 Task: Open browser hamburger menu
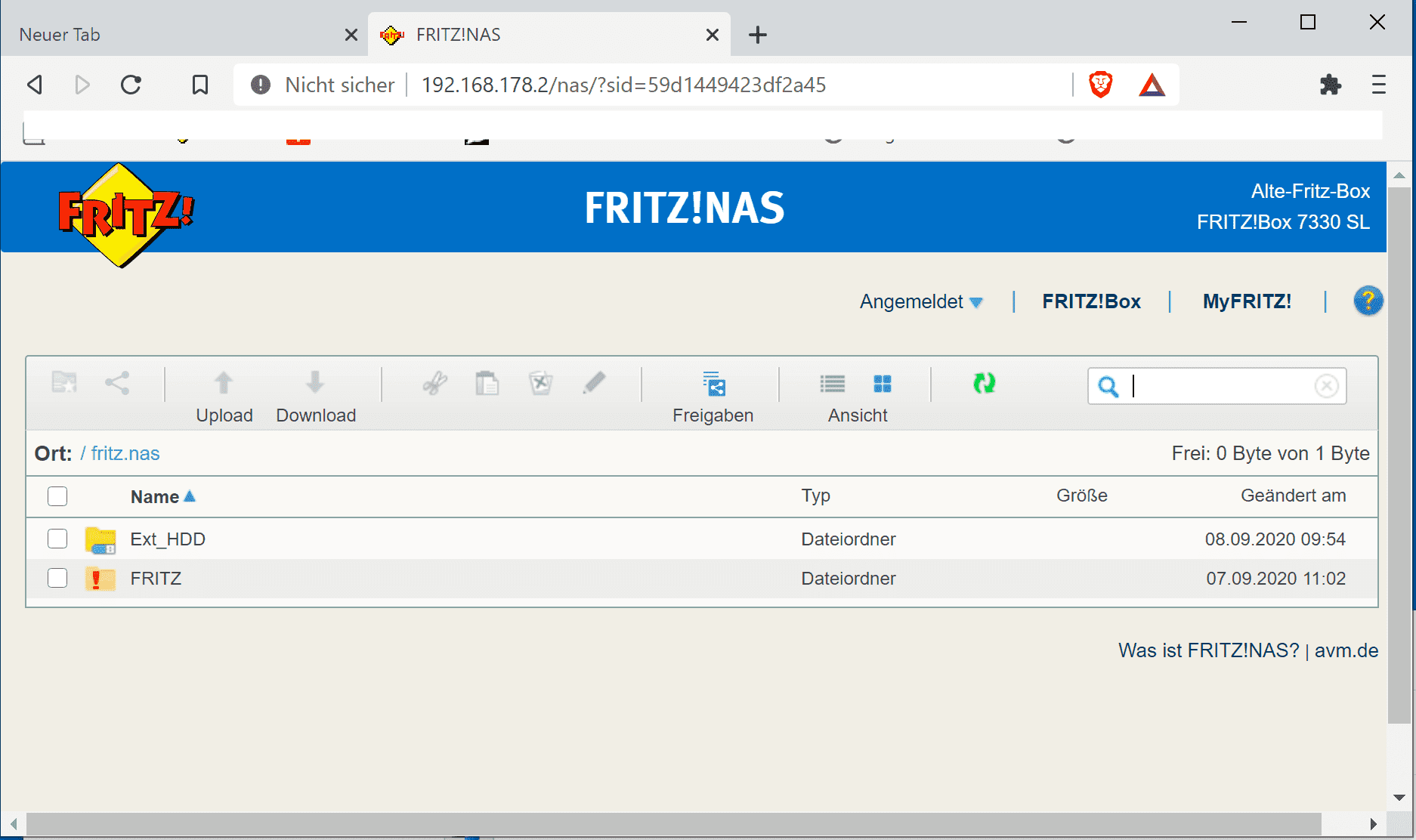point(1378,85)
